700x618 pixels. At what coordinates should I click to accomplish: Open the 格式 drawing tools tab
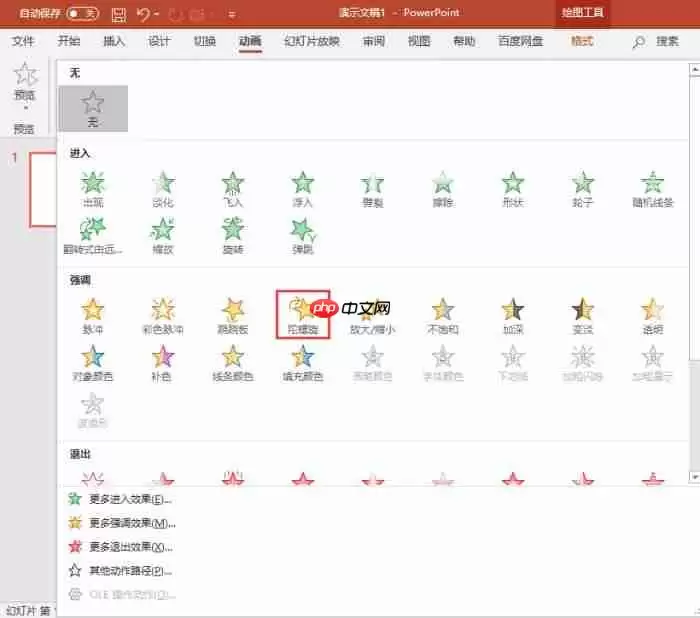pos(582,42)
